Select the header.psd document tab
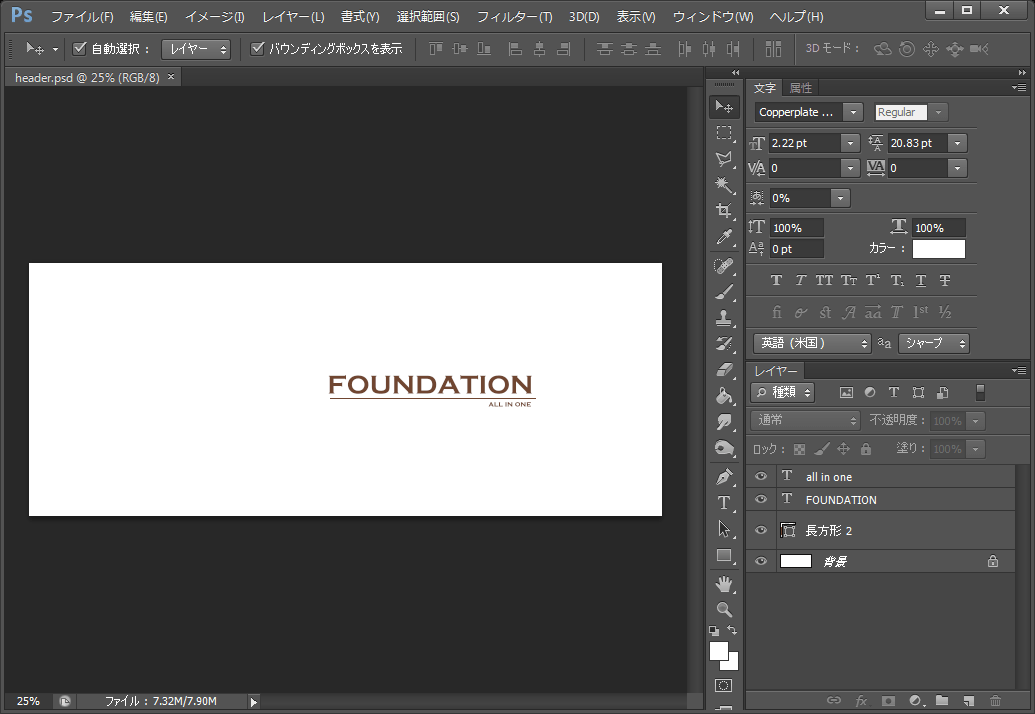This screenshot has width=1035, height=714. [x=87, y=77]
